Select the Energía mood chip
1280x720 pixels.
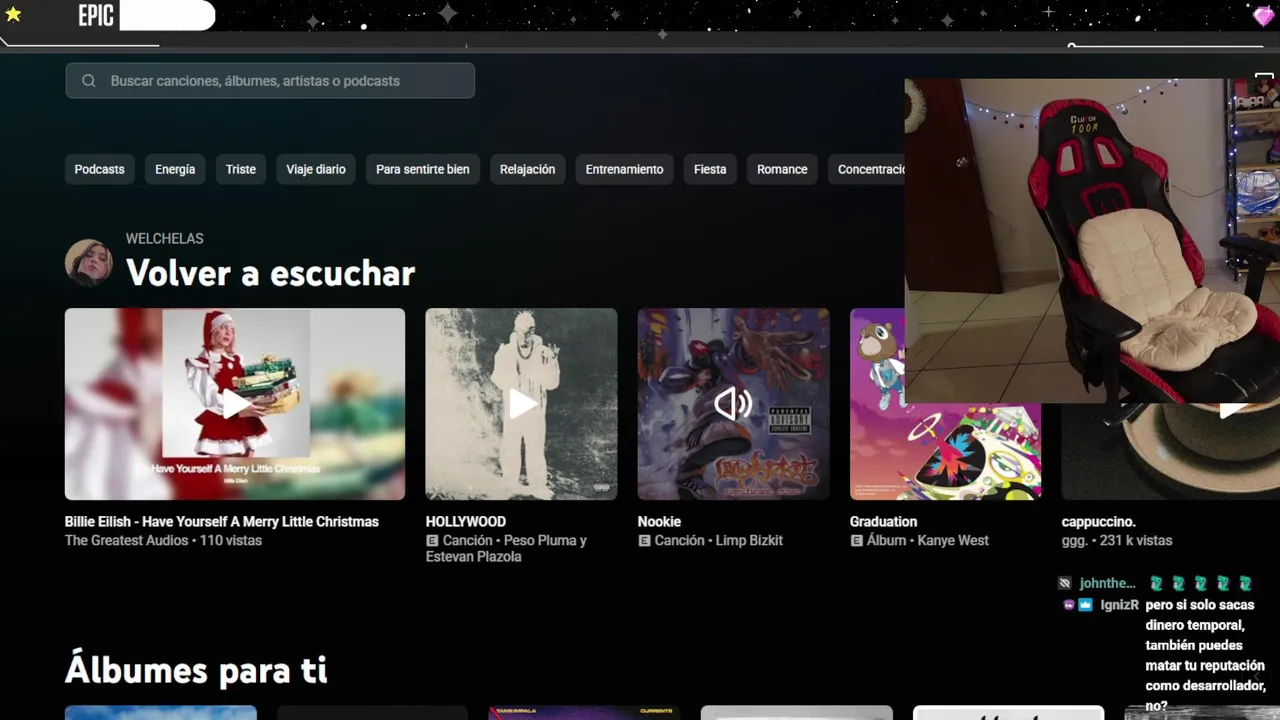tap(175, 169)
